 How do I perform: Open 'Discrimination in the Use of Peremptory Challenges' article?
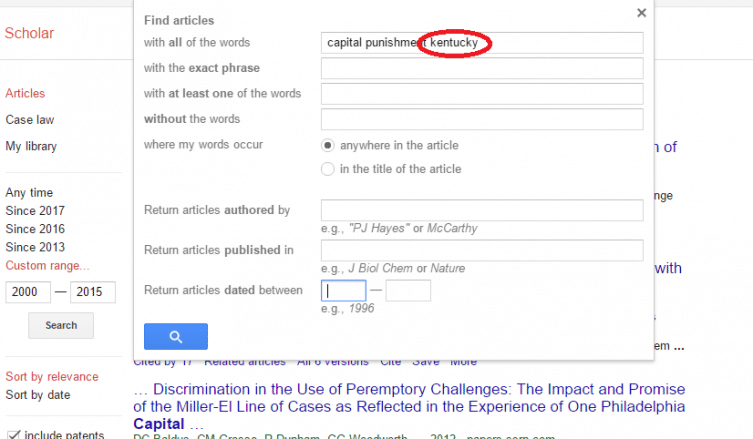coord(409,406)
